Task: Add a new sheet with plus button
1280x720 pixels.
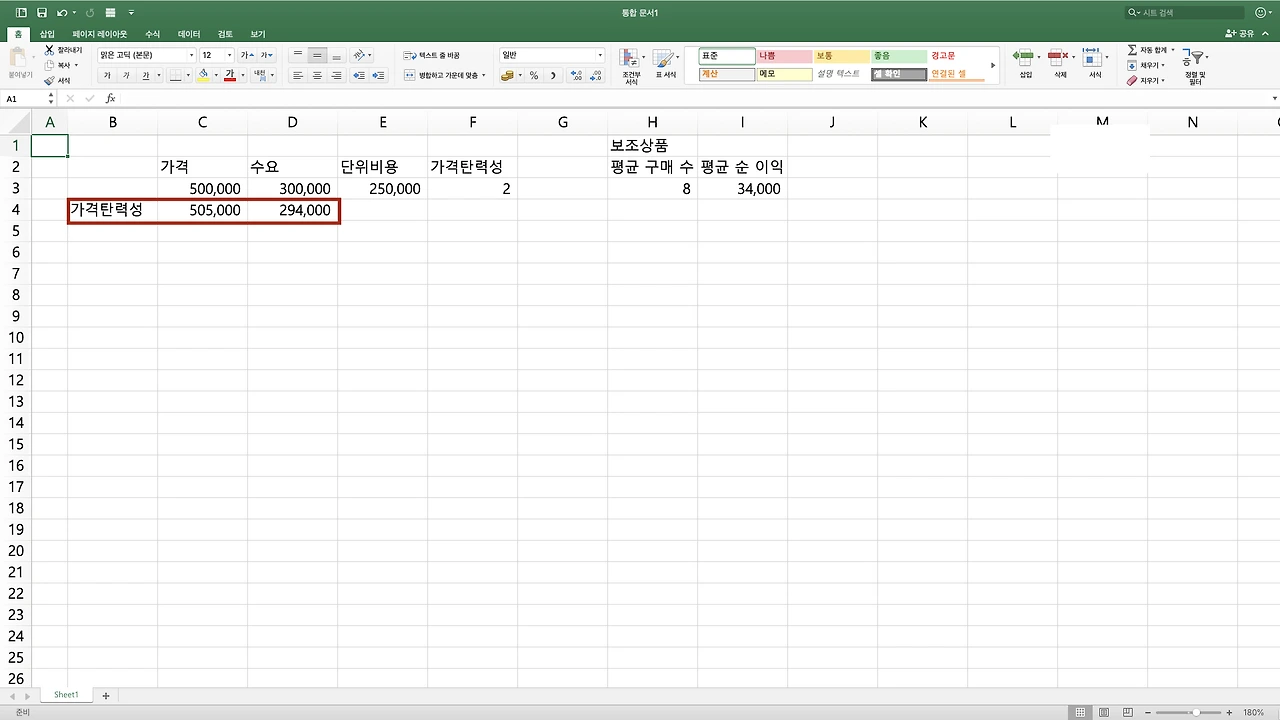Action: (x=105, y=695)
